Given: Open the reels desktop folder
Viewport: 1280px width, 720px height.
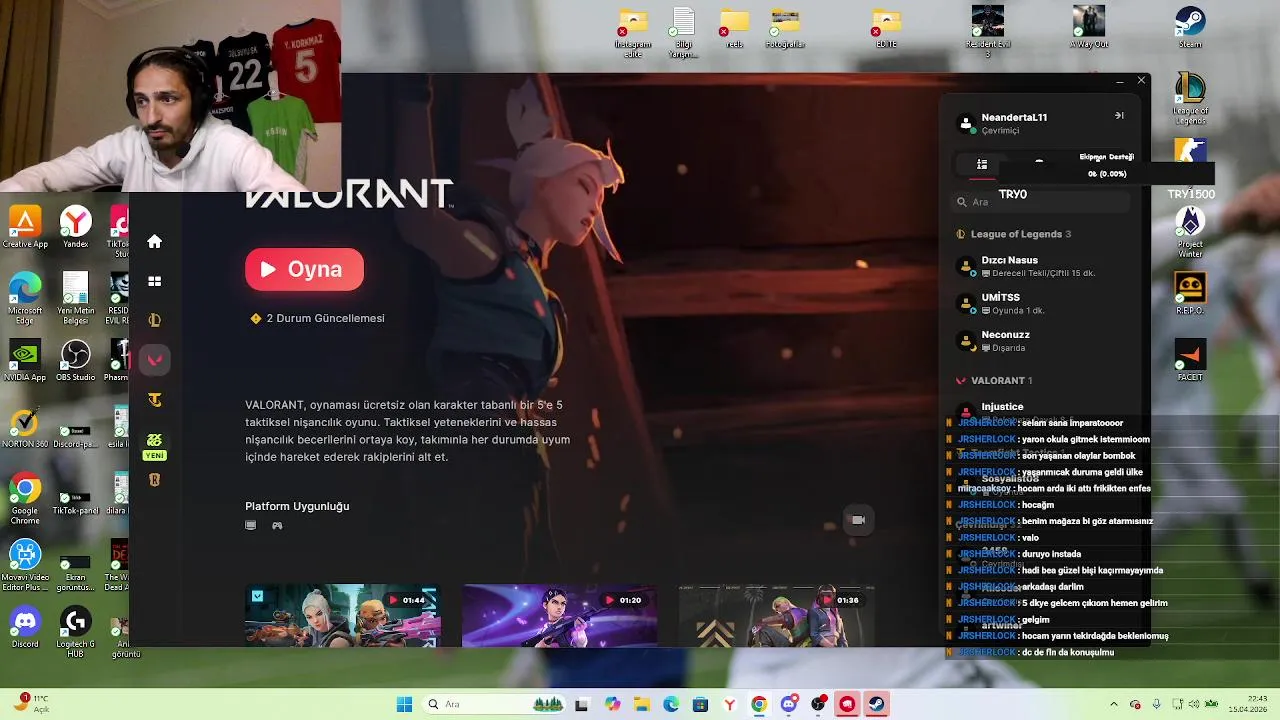Looking at the screenshot, I should tap(735, 27).
